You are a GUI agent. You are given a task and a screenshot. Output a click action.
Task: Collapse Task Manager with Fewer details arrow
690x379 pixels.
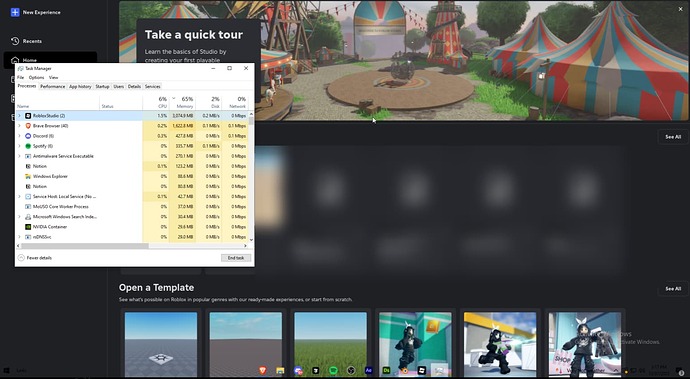tap(21, 258)
